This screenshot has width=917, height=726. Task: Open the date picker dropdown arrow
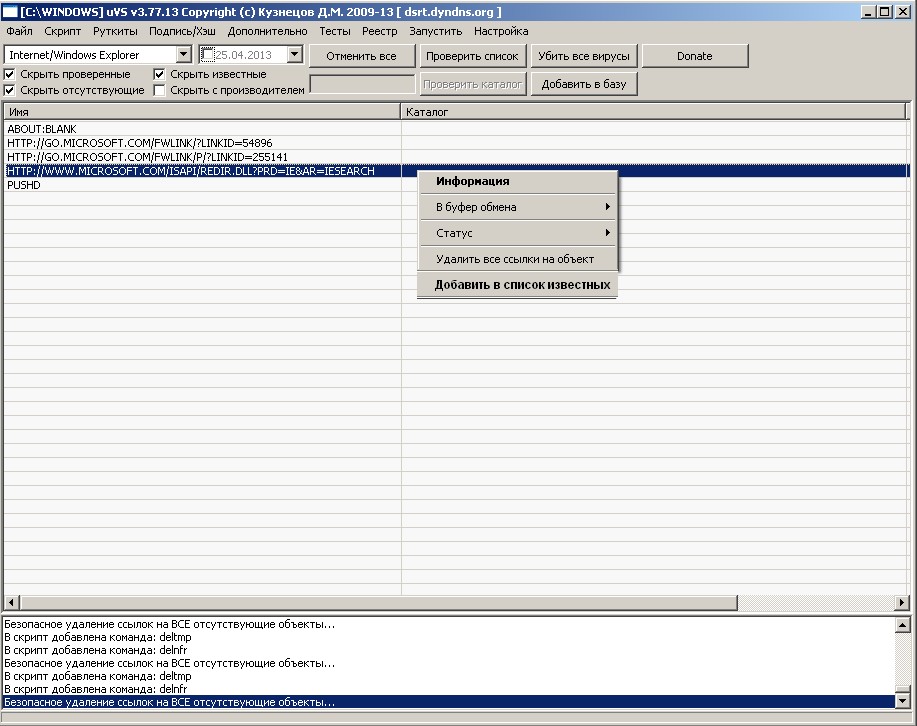pos(295,54)
